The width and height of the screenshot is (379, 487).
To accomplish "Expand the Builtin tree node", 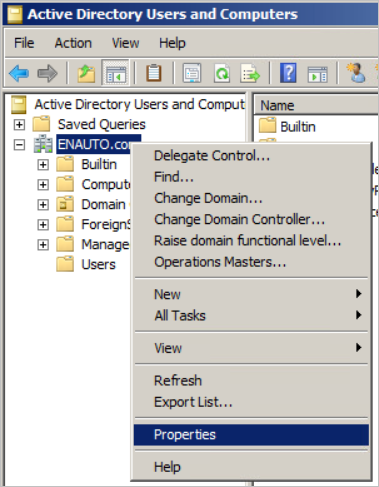I will click(43, 164).
